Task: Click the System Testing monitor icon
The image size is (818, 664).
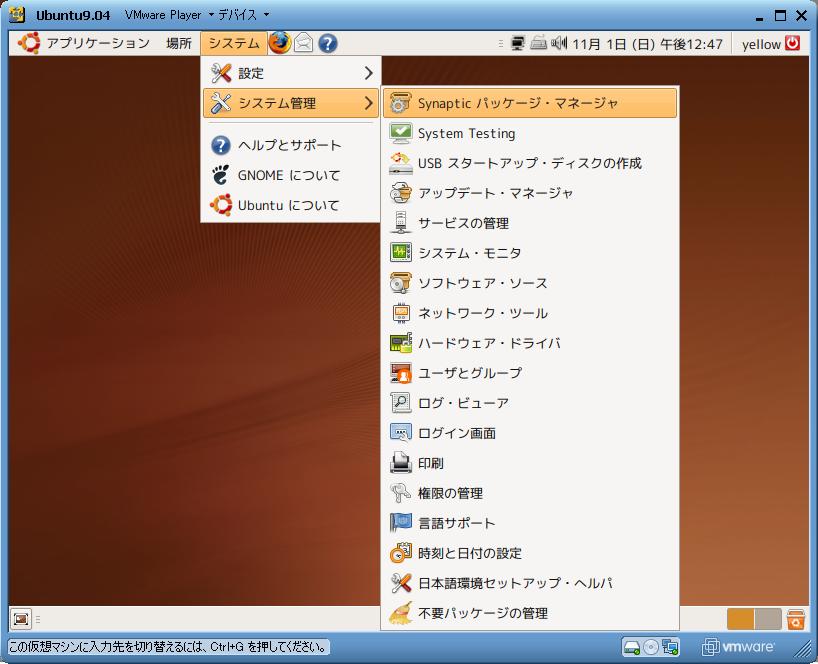Action: coord(401,133)
